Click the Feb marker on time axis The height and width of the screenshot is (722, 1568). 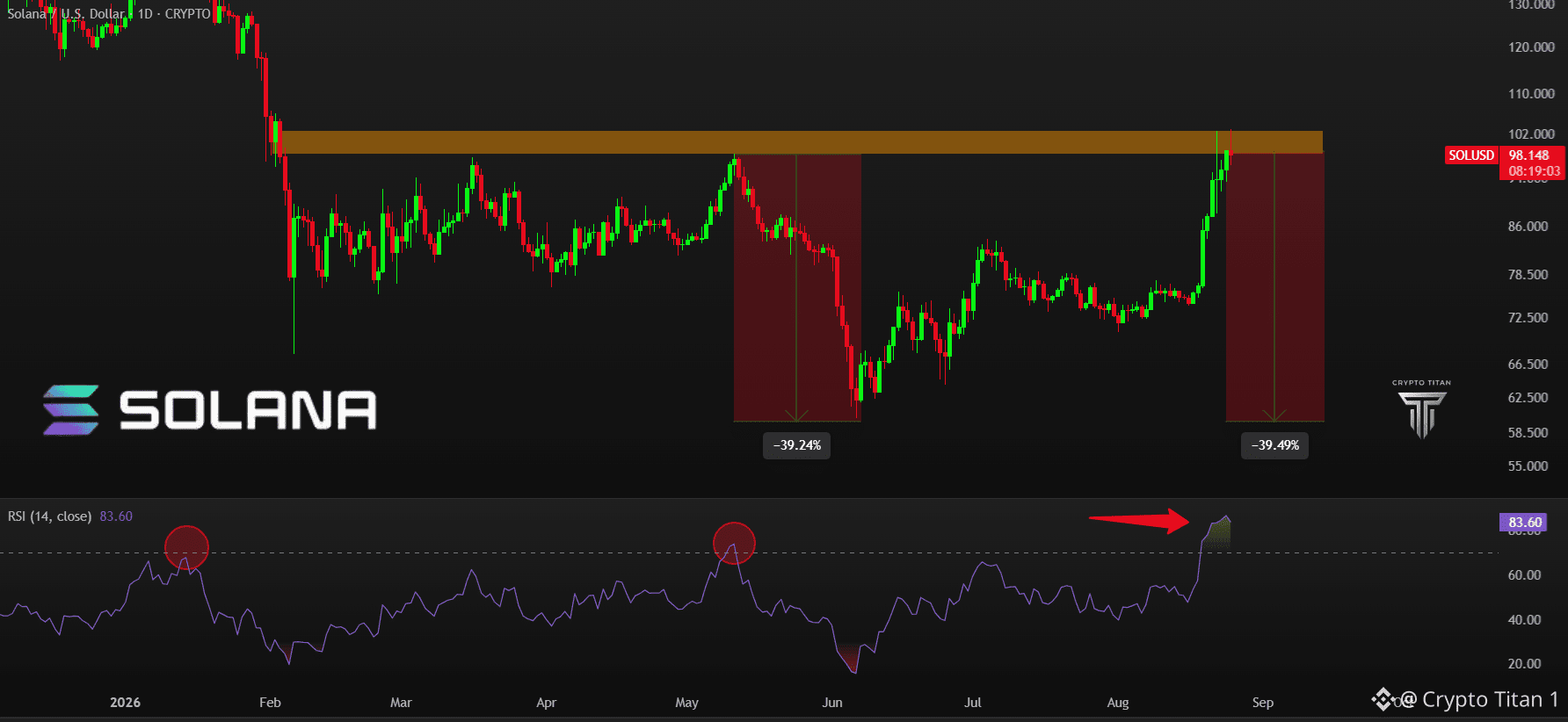(270, 703)
